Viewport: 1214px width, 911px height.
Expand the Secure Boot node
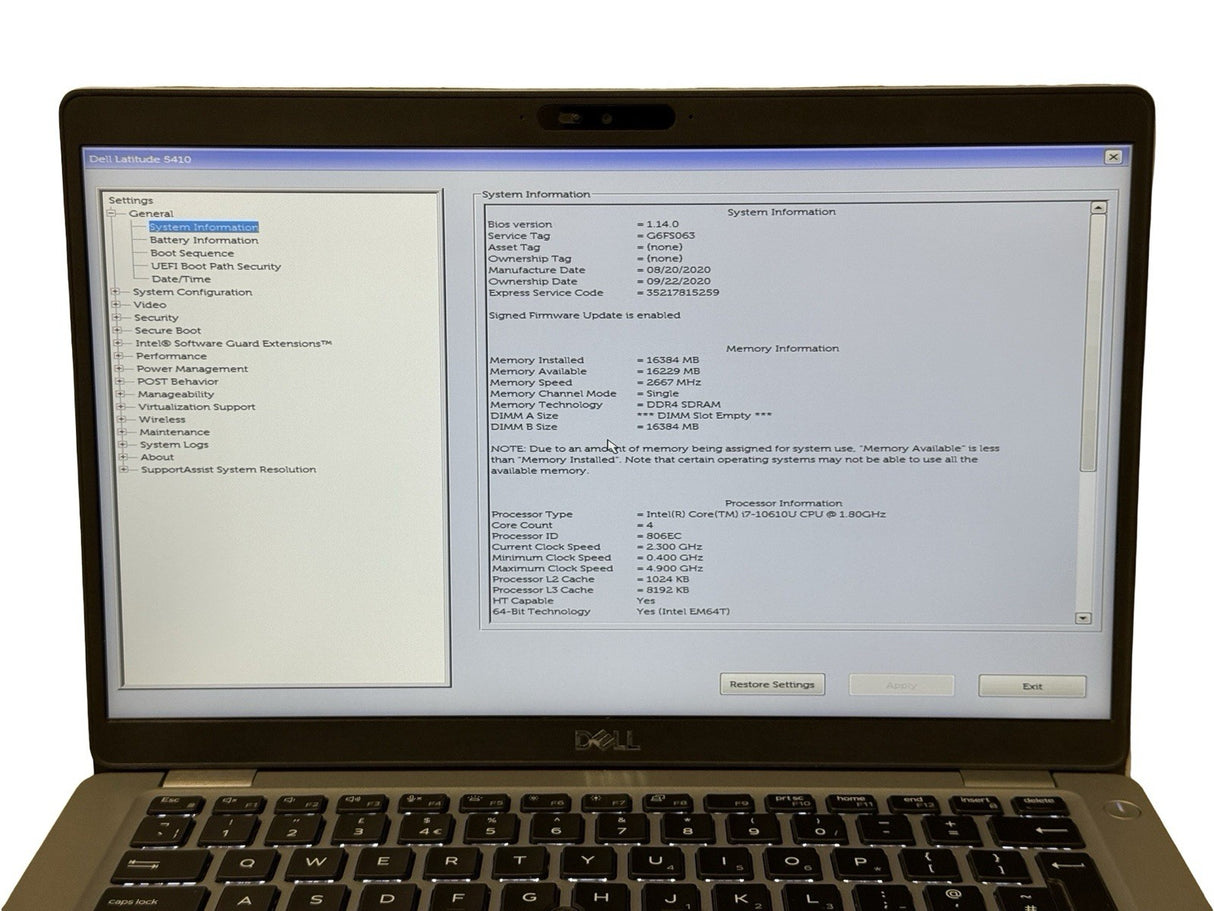pos(118,331)
